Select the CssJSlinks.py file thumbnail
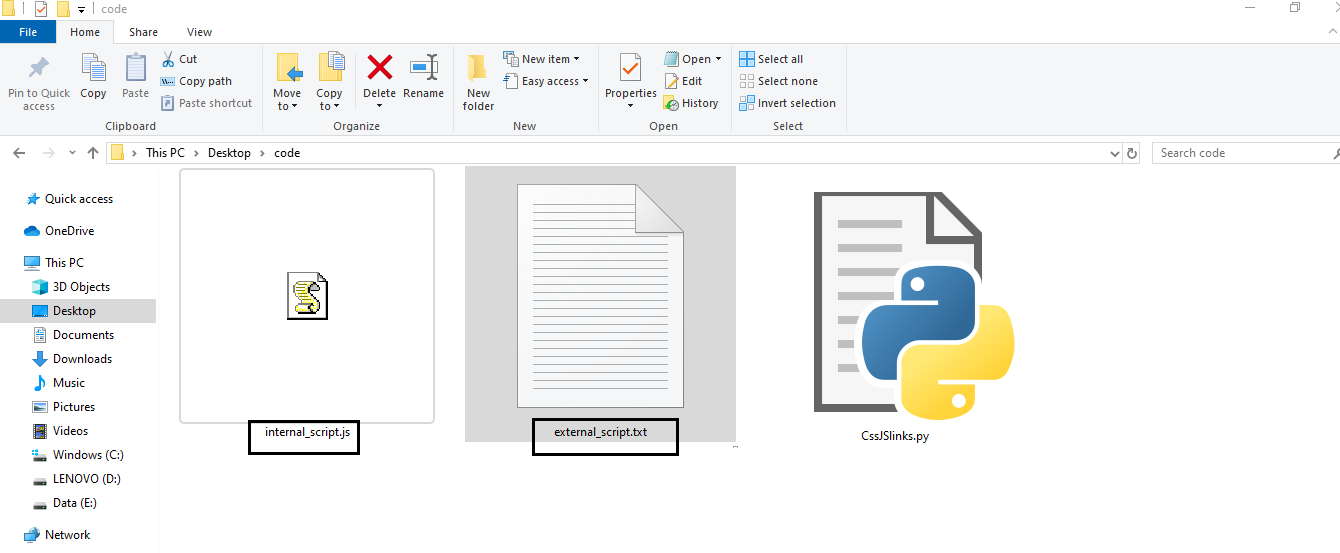This screenshot has height=553, width=1340. coord(913,305)
